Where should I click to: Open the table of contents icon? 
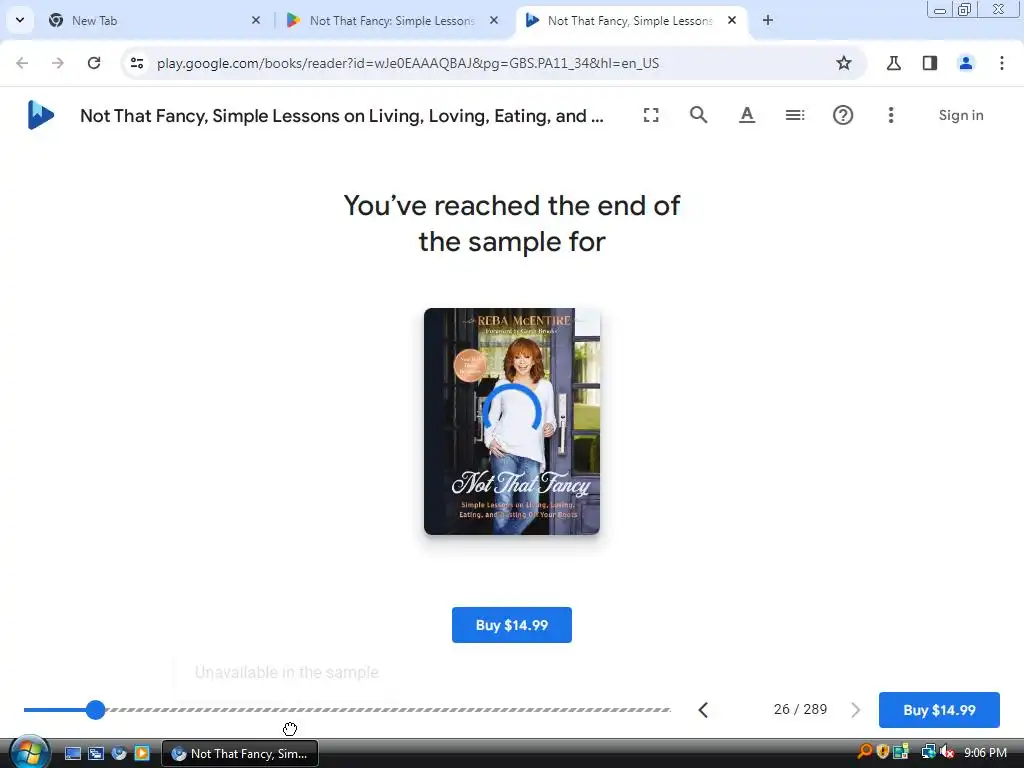coord(794,115)
